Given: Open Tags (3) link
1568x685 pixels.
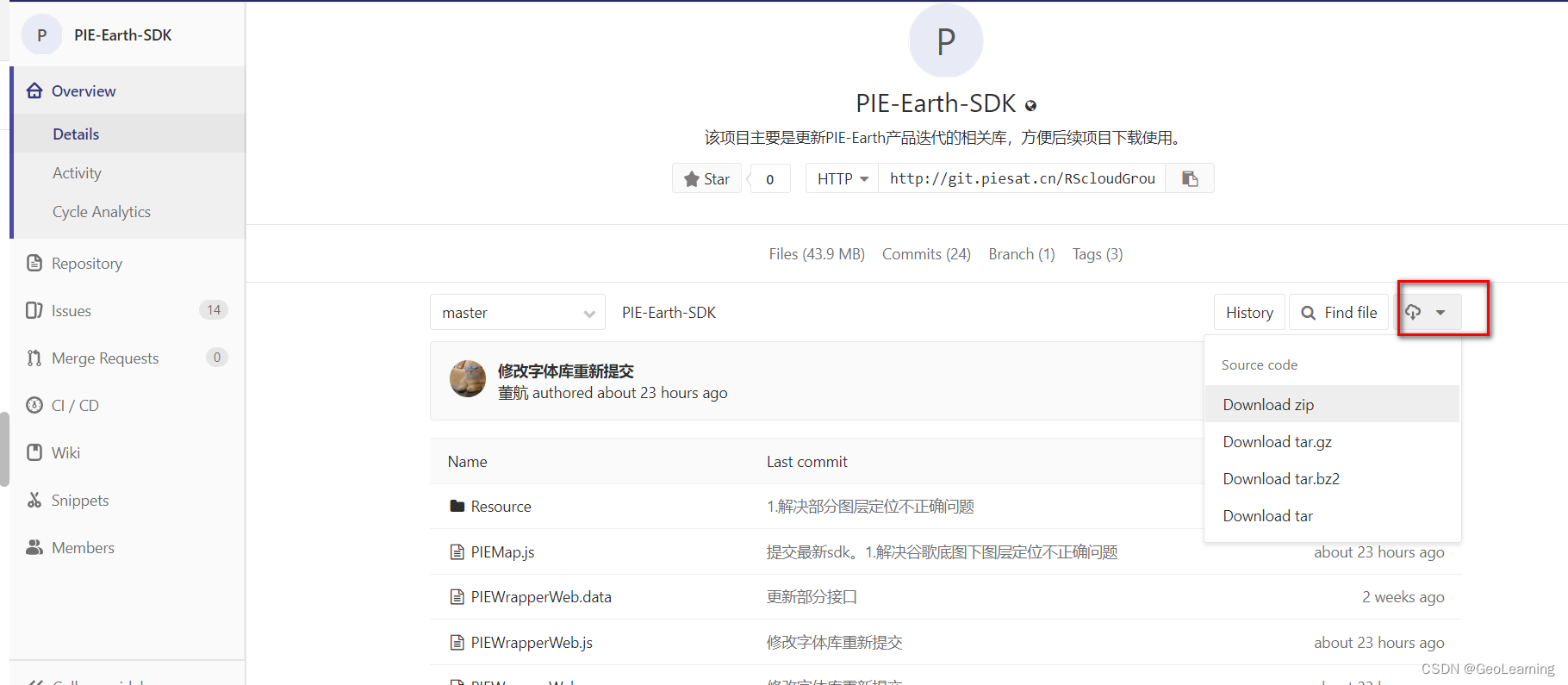Looking at the screenshot, I should [1098, 254].
